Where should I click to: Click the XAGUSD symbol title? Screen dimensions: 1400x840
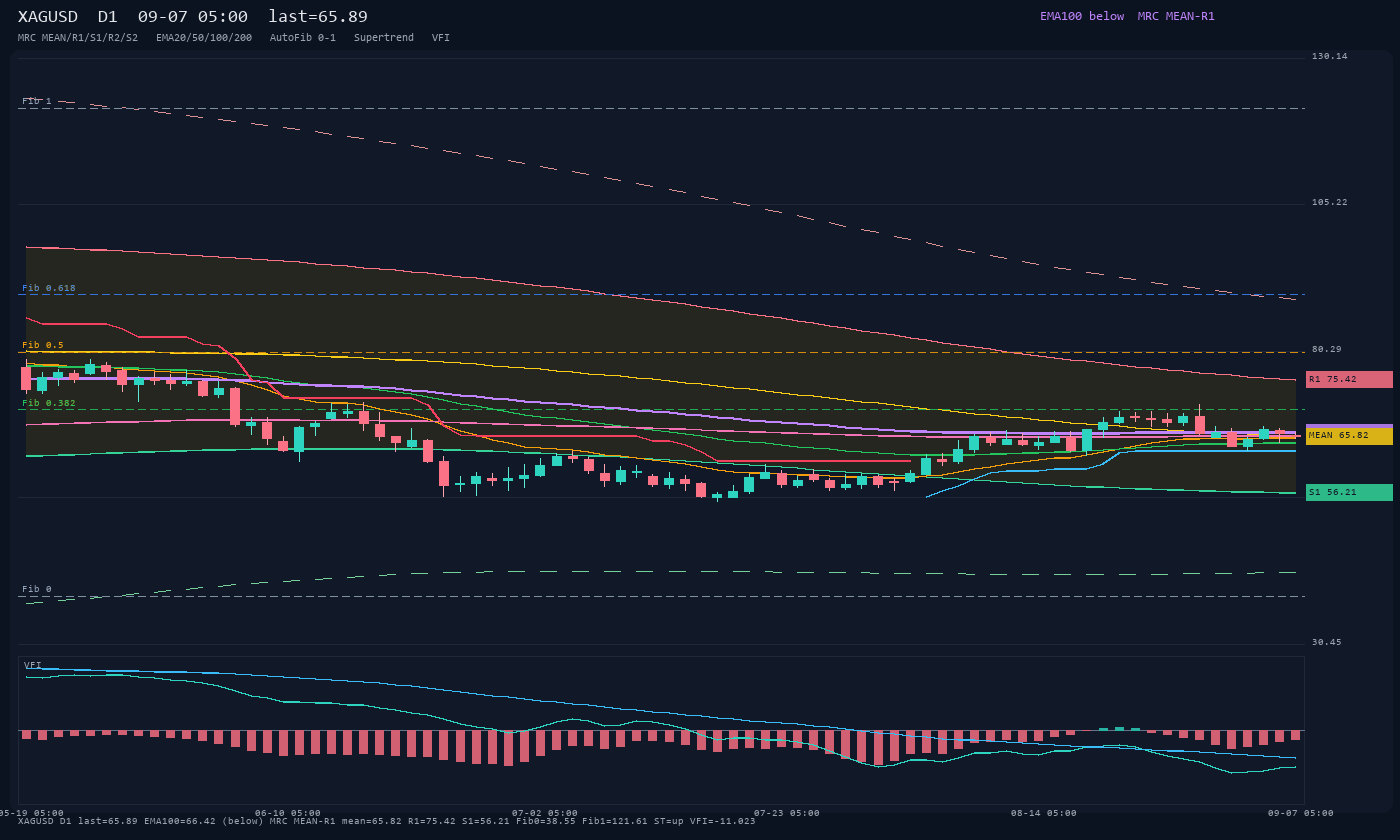tap(52, 17)
